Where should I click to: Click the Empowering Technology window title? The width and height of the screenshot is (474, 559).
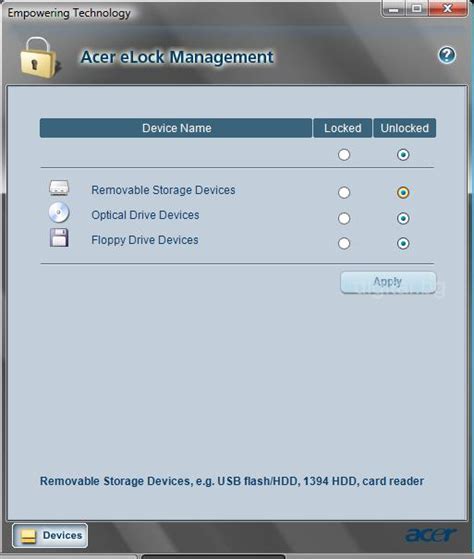[x=69, y=13]
